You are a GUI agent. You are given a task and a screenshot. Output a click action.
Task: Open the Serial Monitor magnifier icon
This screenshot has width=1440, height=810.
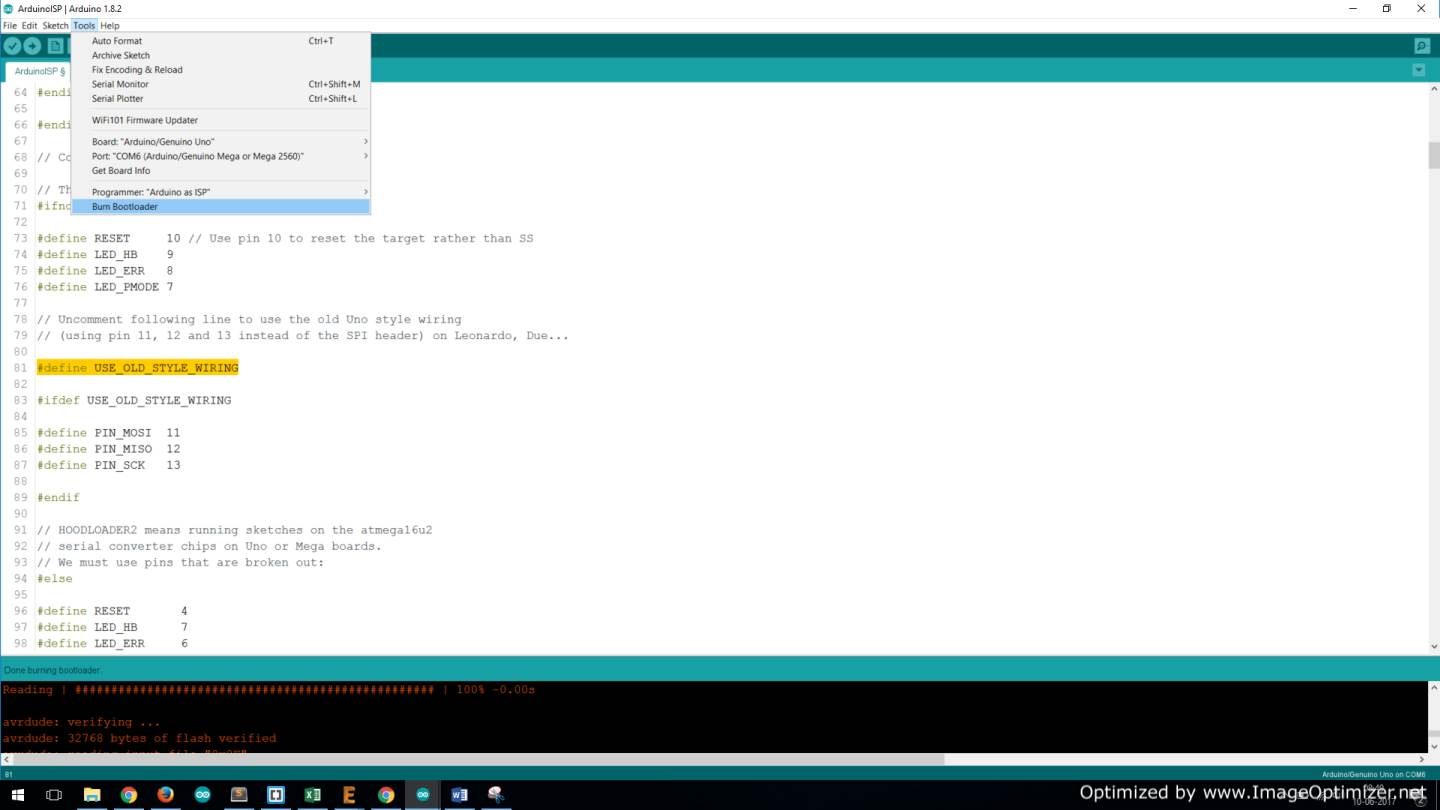coord(1421,46)
